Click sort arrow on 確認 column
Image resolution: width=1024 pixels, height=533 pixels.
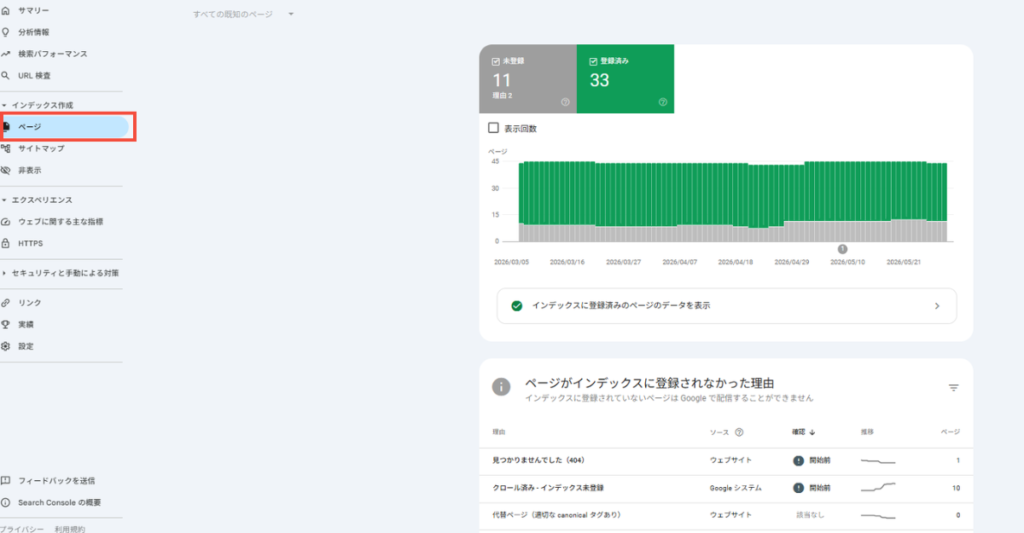[x=812, y=432]
